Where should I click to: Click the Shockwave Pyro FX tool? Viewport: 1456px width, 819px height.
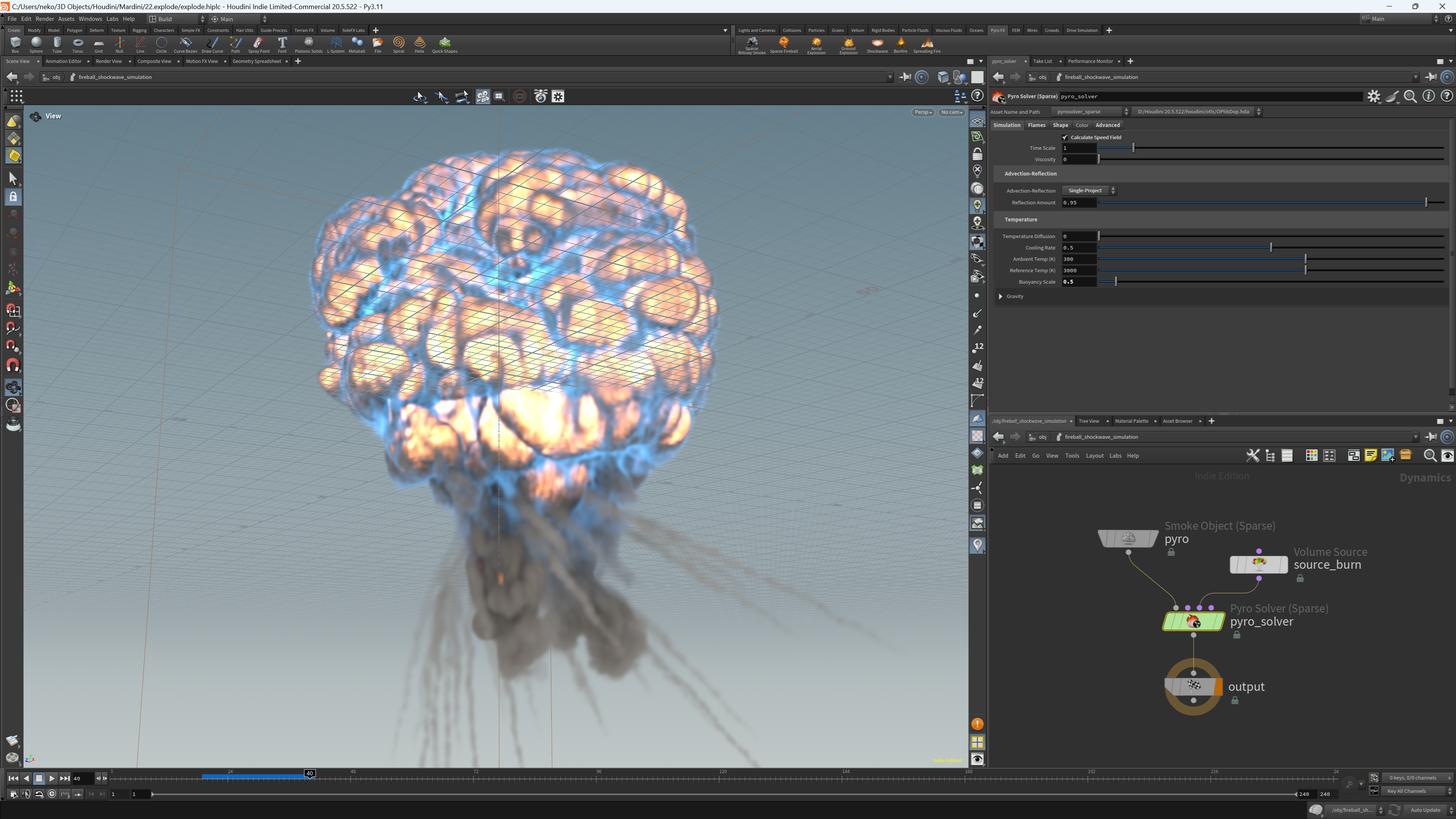(x=877, y=45)
